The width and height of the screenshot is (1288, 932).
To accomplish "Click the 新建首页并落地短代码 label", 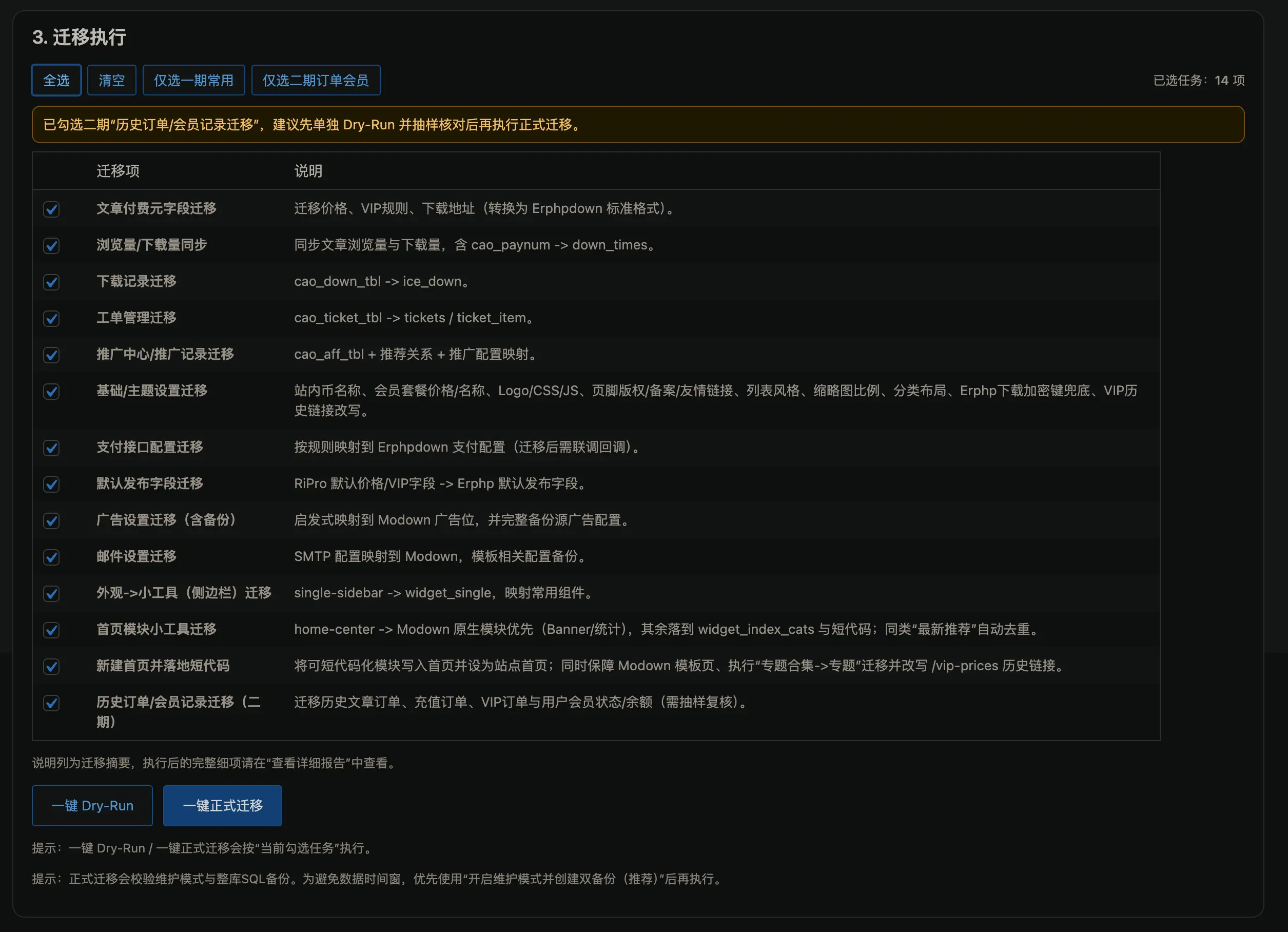I will click(163, 666).
